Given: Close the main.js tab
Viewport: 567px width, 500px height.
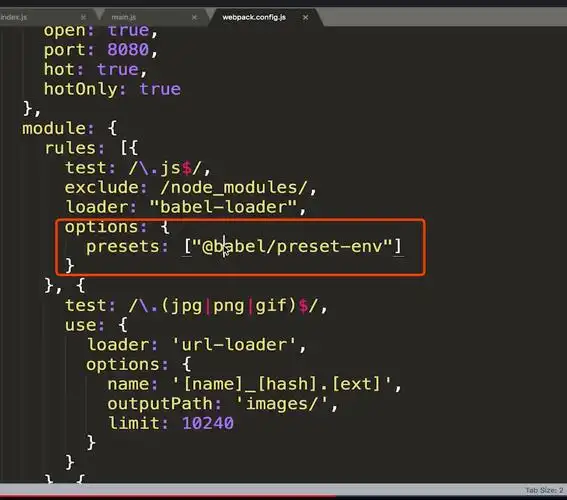Looking at the screenshot, I should (x=194, y=17).
